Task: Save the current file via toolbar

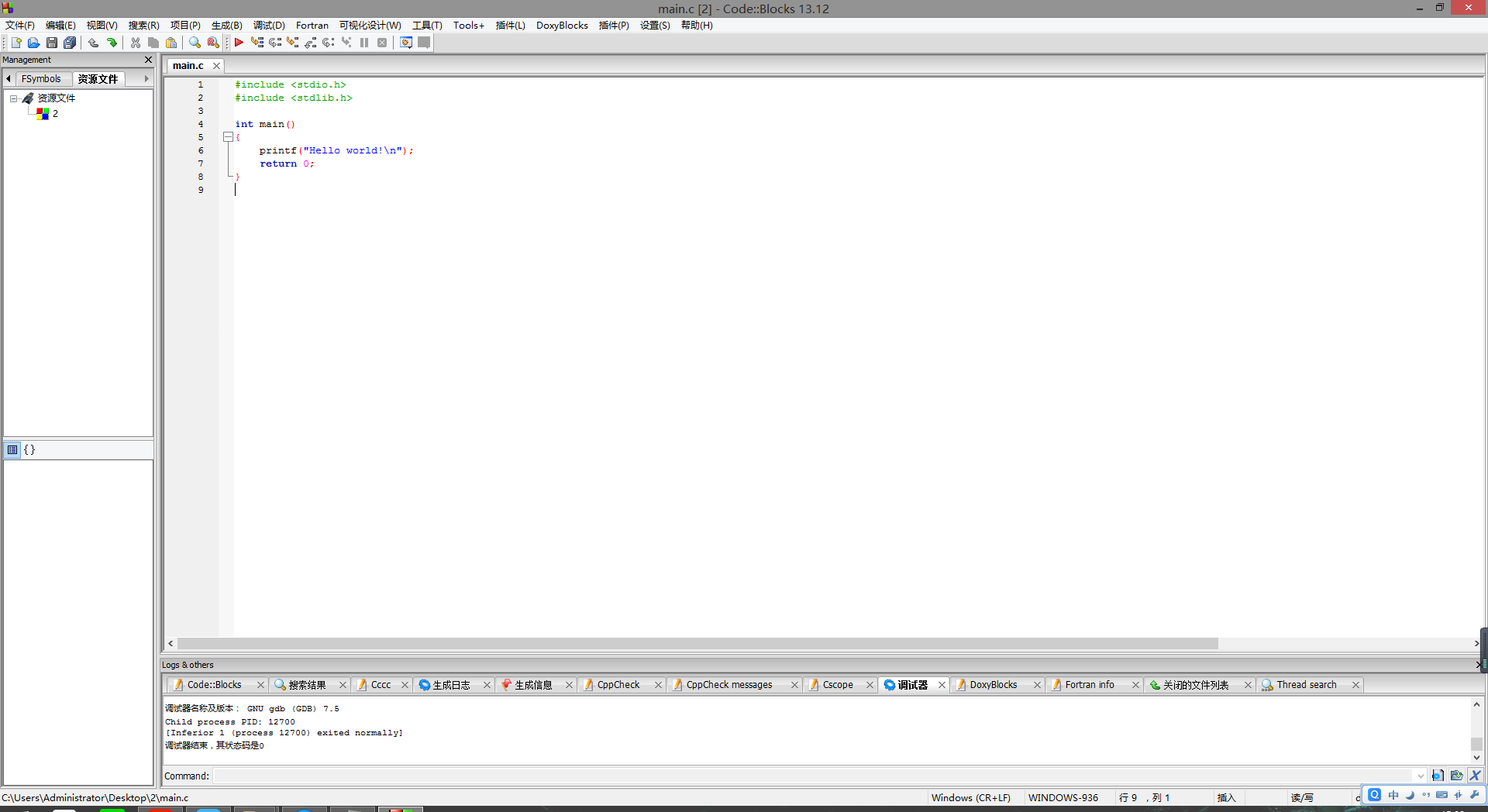Action: coord(52,43)
